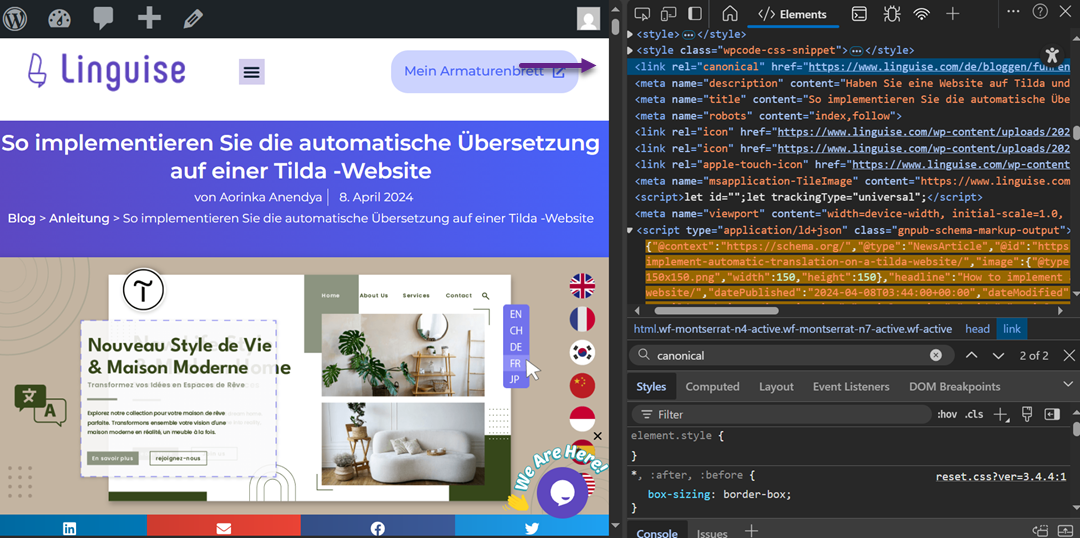
Task: Click the canonical search input field
Action: [x=791, y=355]
